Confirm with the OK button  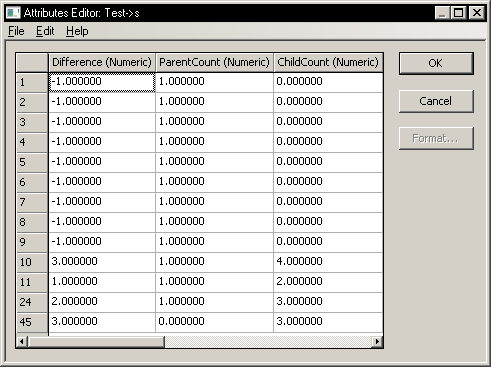point(436,63)
